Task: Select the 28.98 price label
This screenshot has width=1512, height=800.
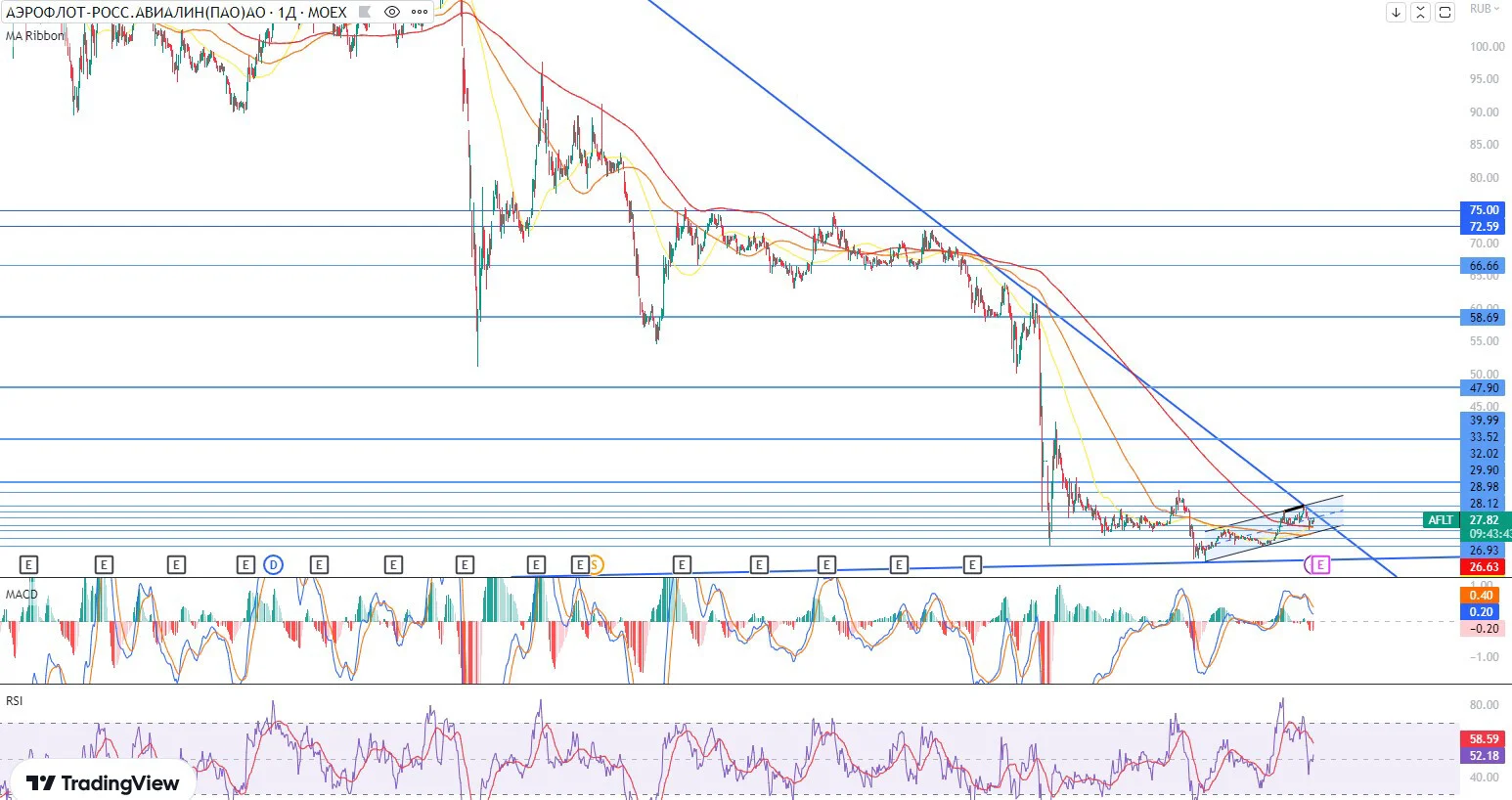Action: pyautogui.click(x=1484, y=487)
